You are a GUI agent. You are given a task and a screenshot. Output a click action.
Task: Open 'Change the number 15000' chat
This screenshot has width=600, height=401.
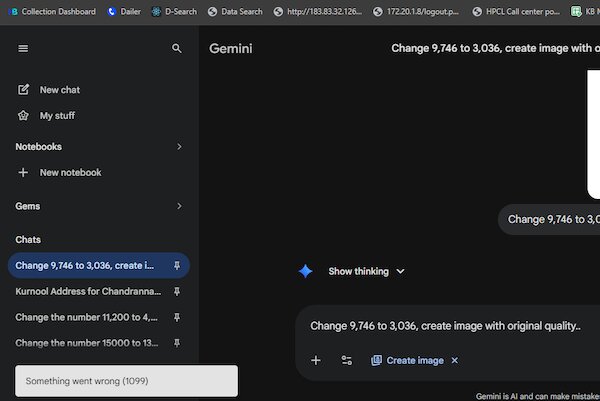click(x=86, y=343)
